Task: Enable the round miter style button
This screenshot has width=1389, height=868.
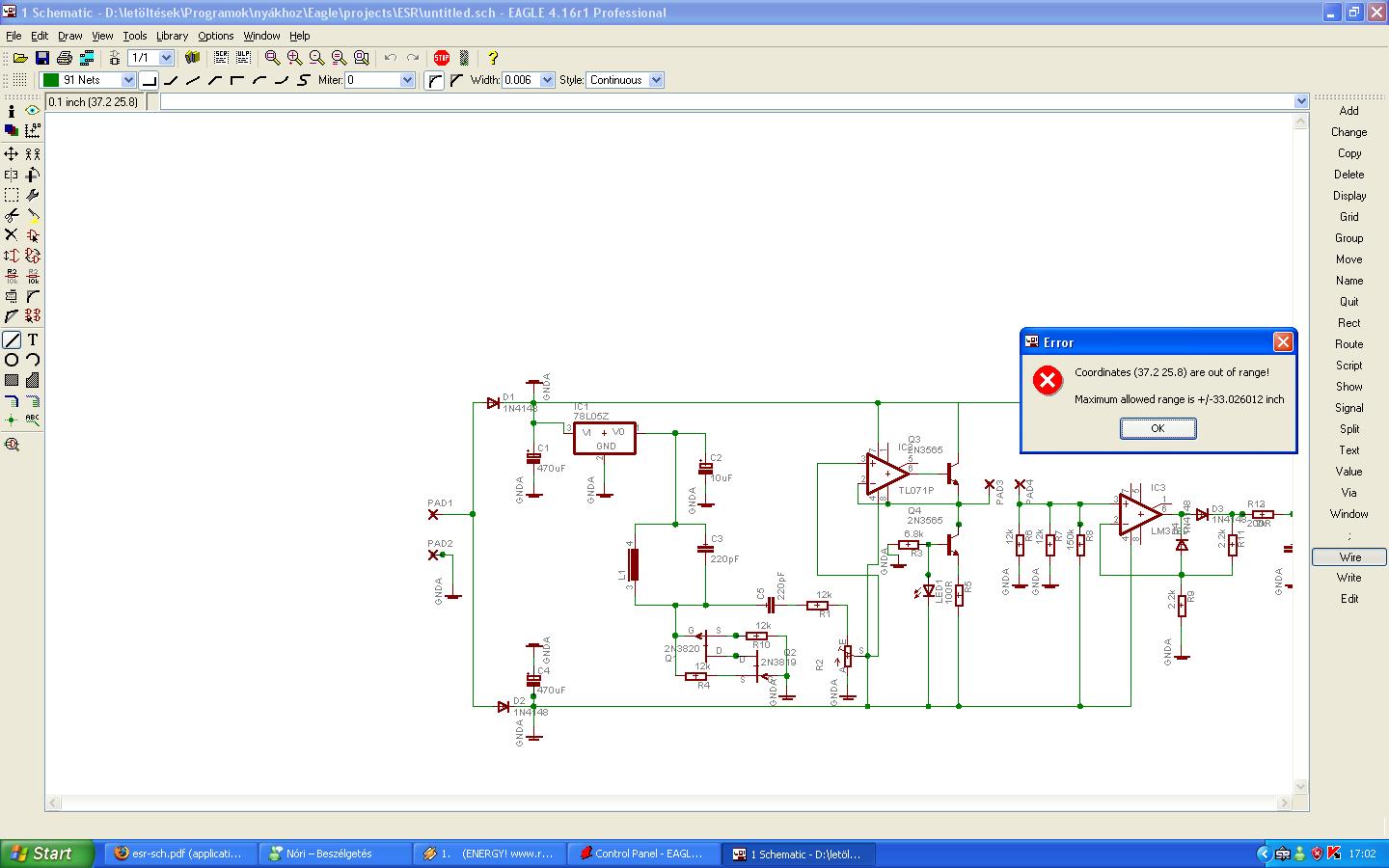Action: (435, 80)
